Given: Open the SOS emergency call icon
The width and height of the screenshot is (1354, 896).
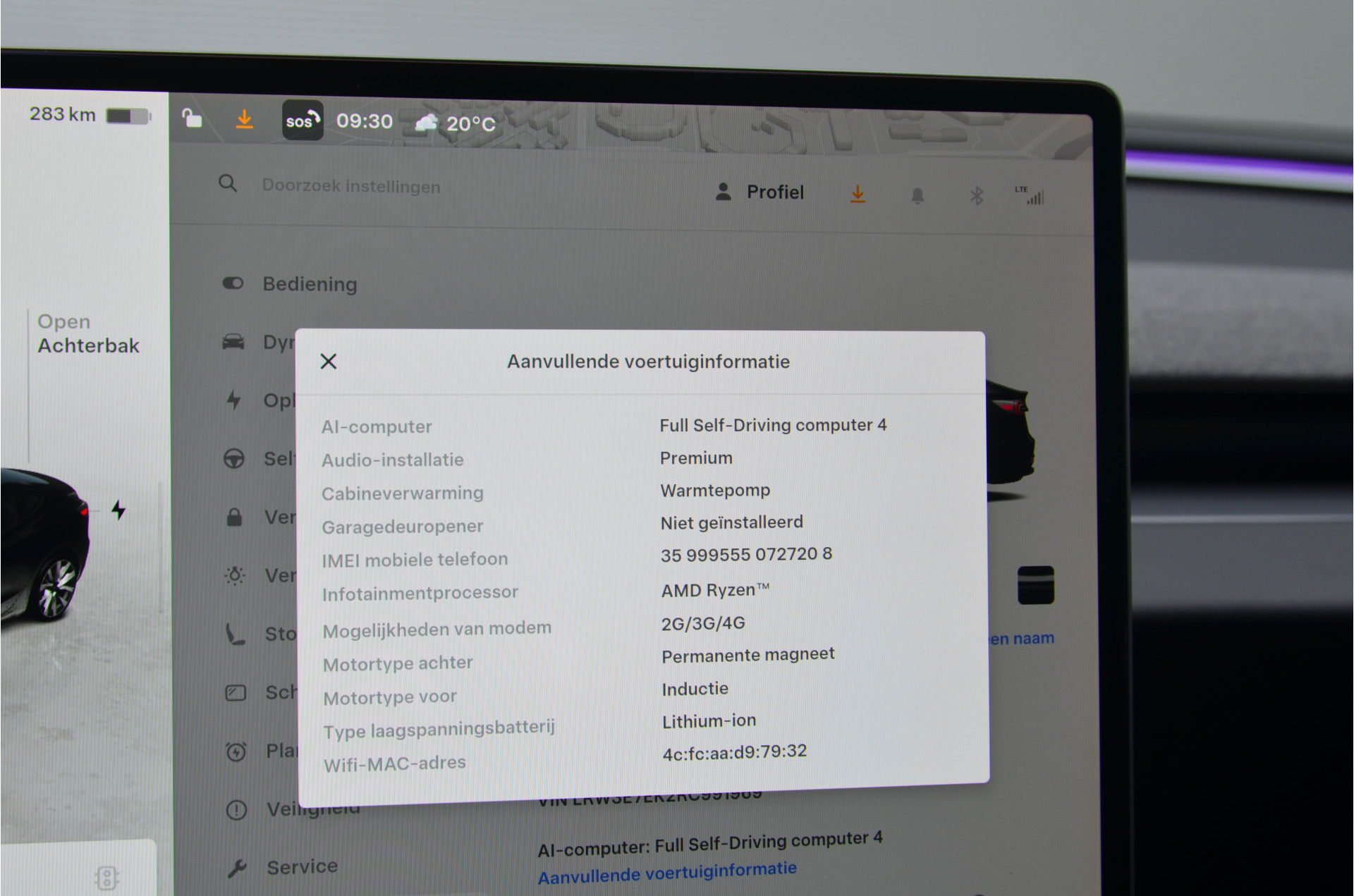Looking at the screenshot, I should tap(303, 121).
